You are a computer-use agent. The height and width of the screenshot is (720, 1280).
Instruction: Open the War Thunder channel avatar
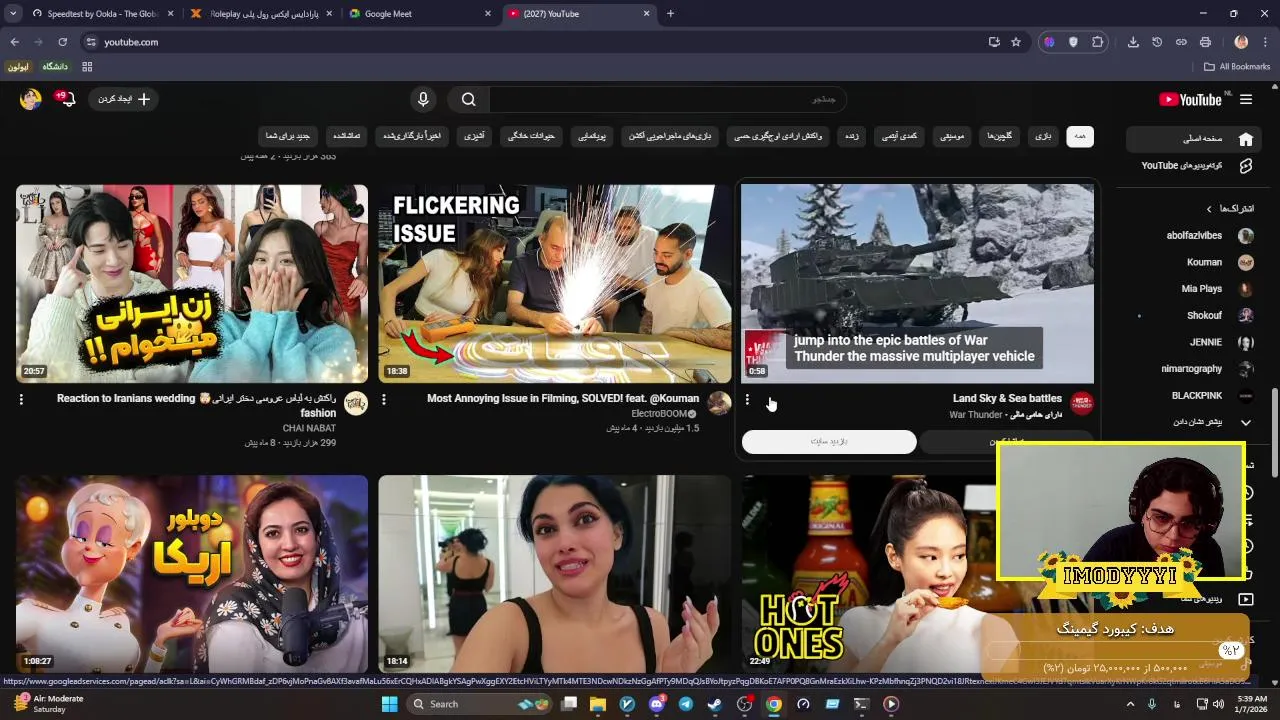[x=1081, y=404]
